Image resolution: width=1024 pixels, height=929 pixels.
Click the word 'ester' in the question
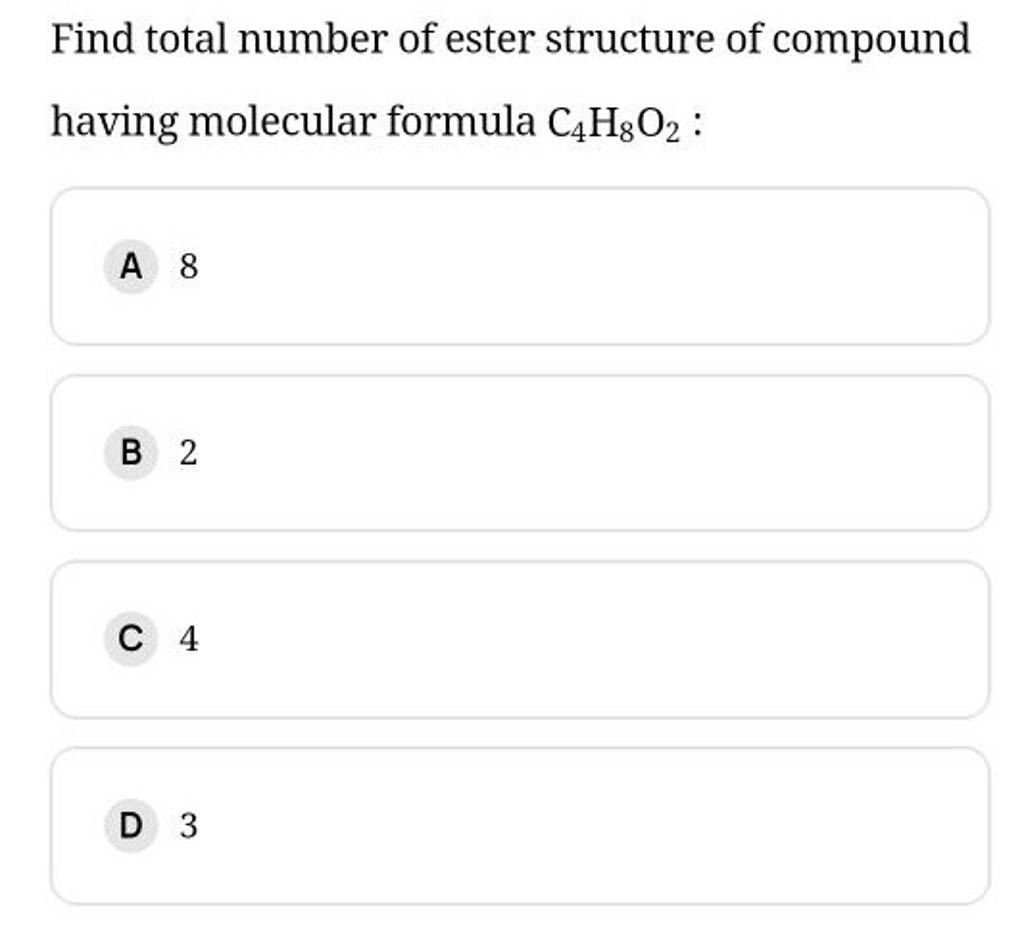(490, 39)
